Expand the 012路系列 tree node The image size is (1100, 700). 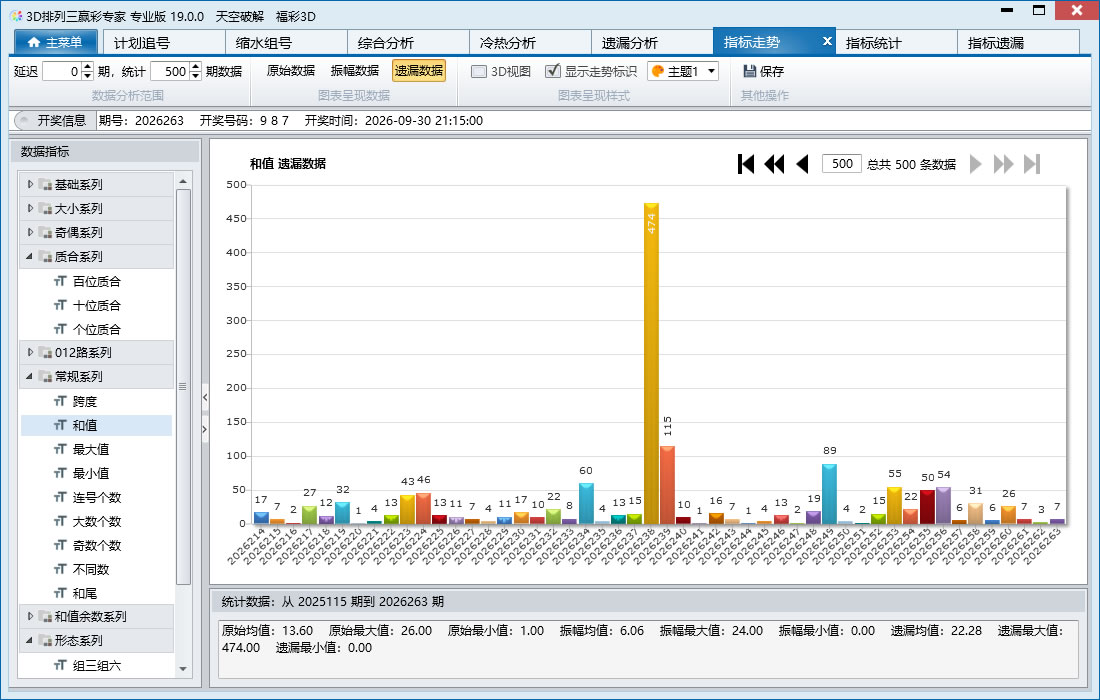coord(30,352)
